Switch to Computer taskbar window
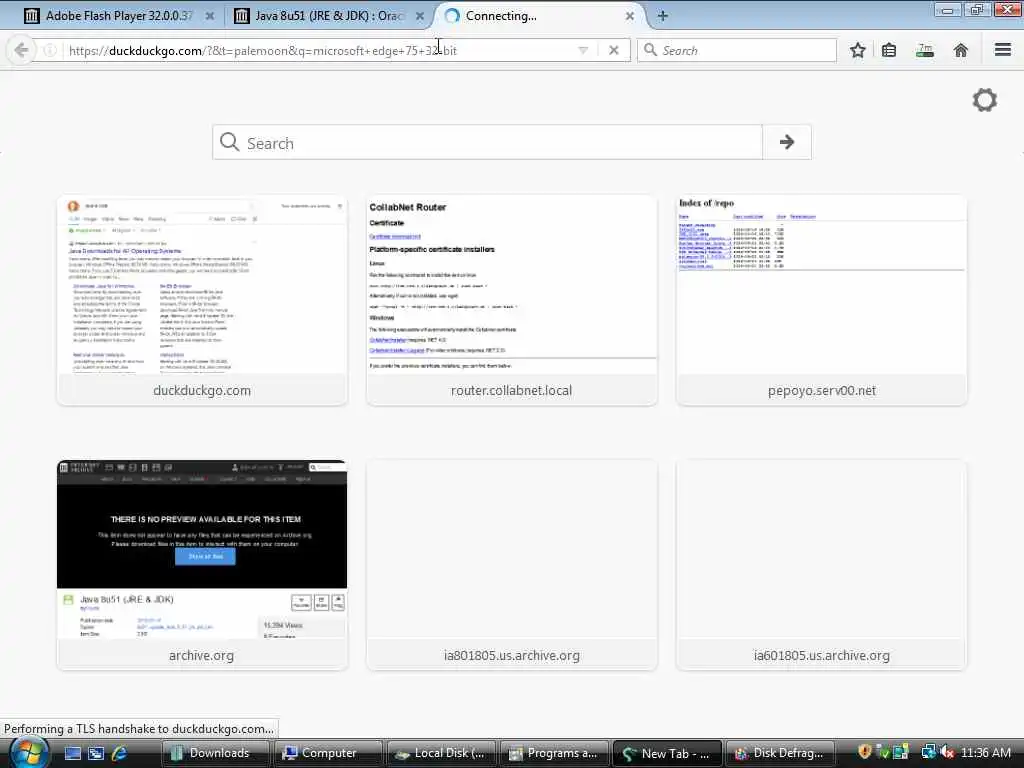 click(x=328, y=753)
